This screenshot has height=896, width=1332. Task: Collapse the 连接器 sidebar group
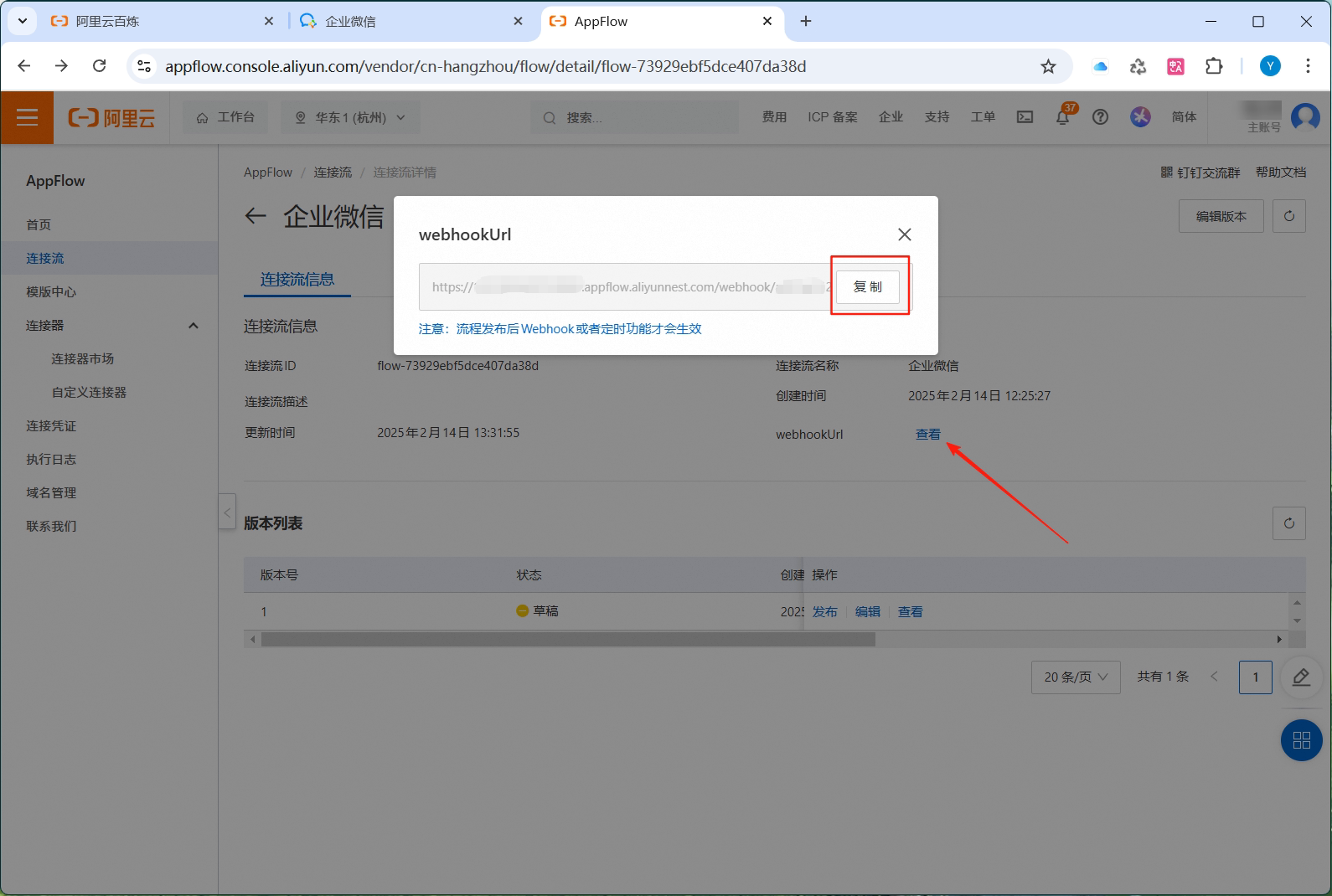194,325
